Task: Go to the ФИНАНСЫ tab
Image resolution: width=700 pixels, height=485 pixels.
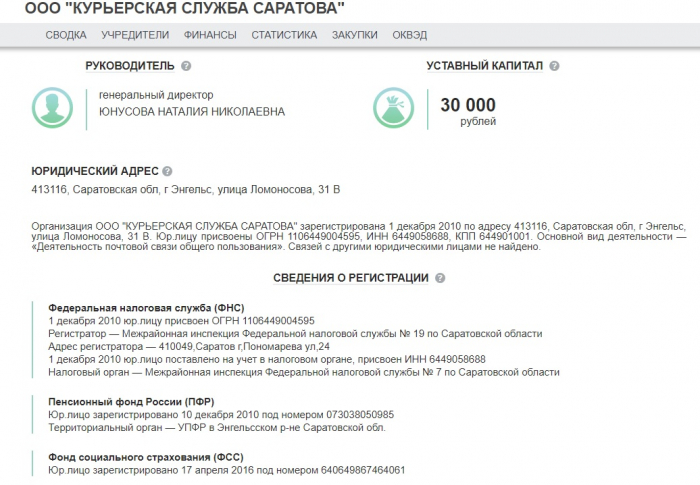Action: pos(210,35)
